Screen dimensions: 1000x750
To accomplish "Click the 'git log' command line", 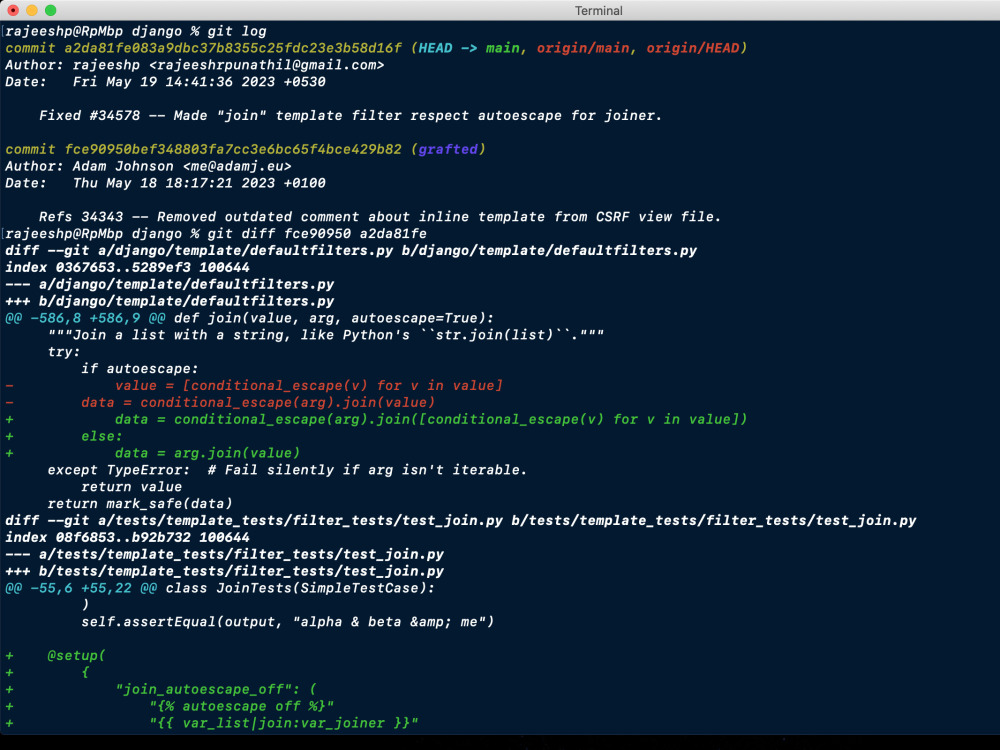I will (x=136, y=31).
